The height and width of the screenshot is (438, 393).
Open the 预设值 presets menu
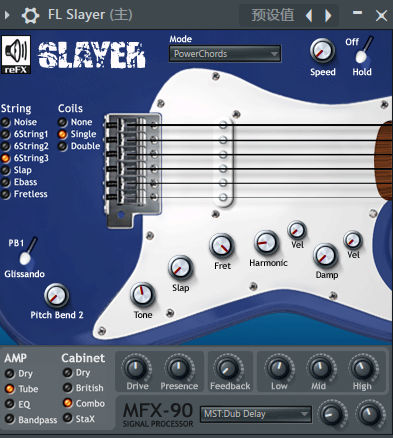coord(273,15)
